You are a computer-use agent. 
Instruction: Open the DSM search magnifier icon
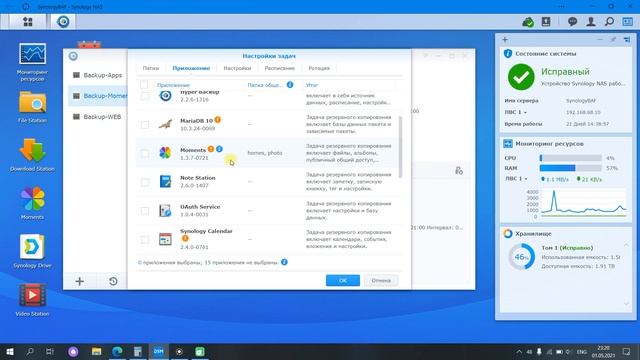click(x=609, y=22)
